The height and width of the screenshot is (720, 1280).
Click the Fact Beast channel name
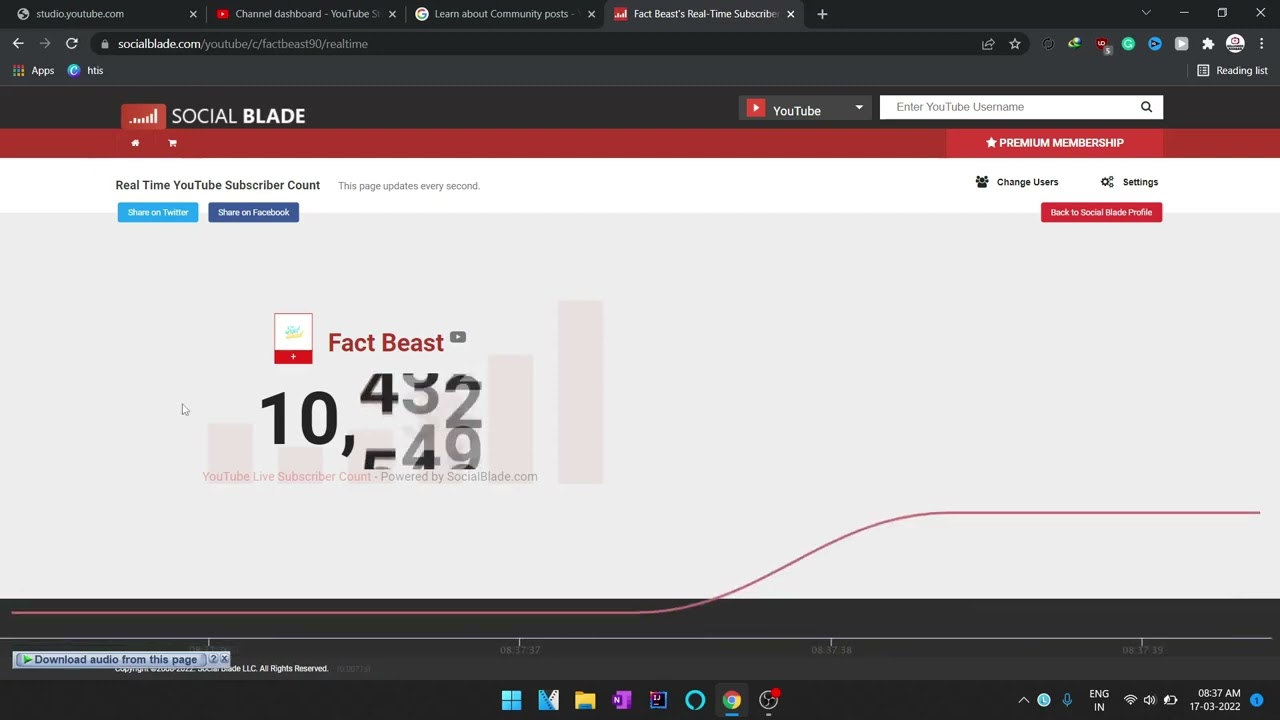click(385, 343)
